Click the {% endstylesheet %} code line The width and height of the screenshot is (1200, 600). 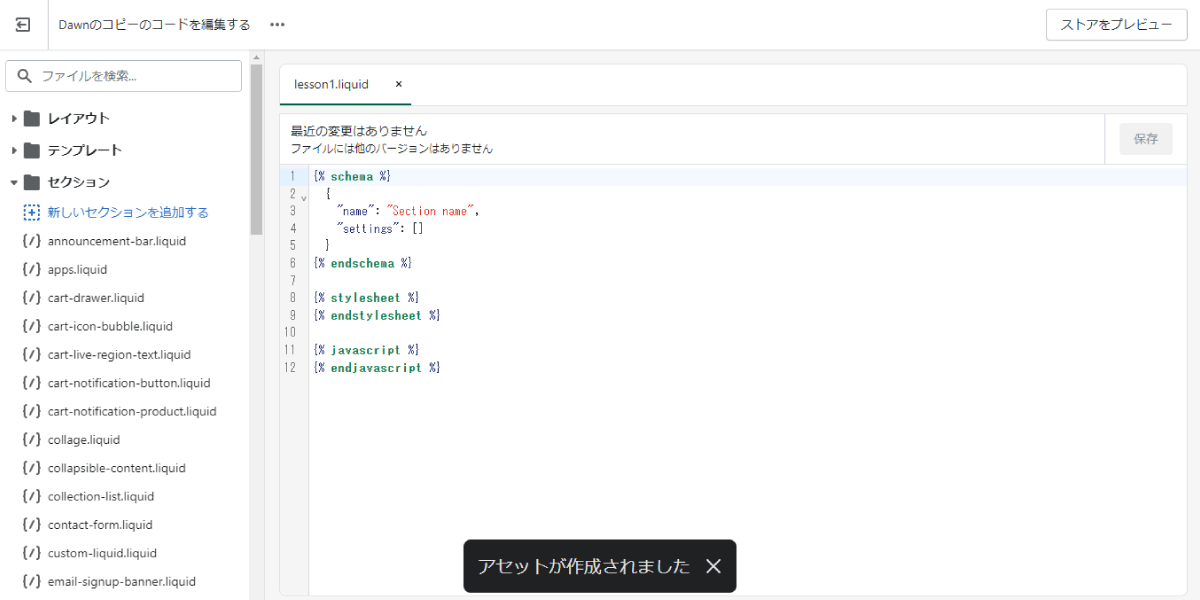coord(377,315)
